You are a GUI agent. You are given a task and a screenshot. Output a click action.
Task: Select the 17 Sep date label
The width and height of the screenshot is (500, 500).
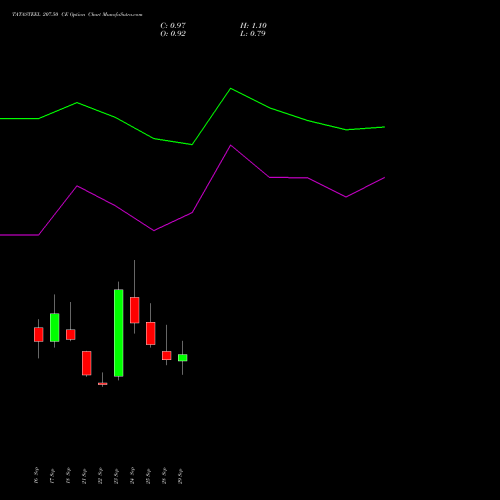coord(52,476)
